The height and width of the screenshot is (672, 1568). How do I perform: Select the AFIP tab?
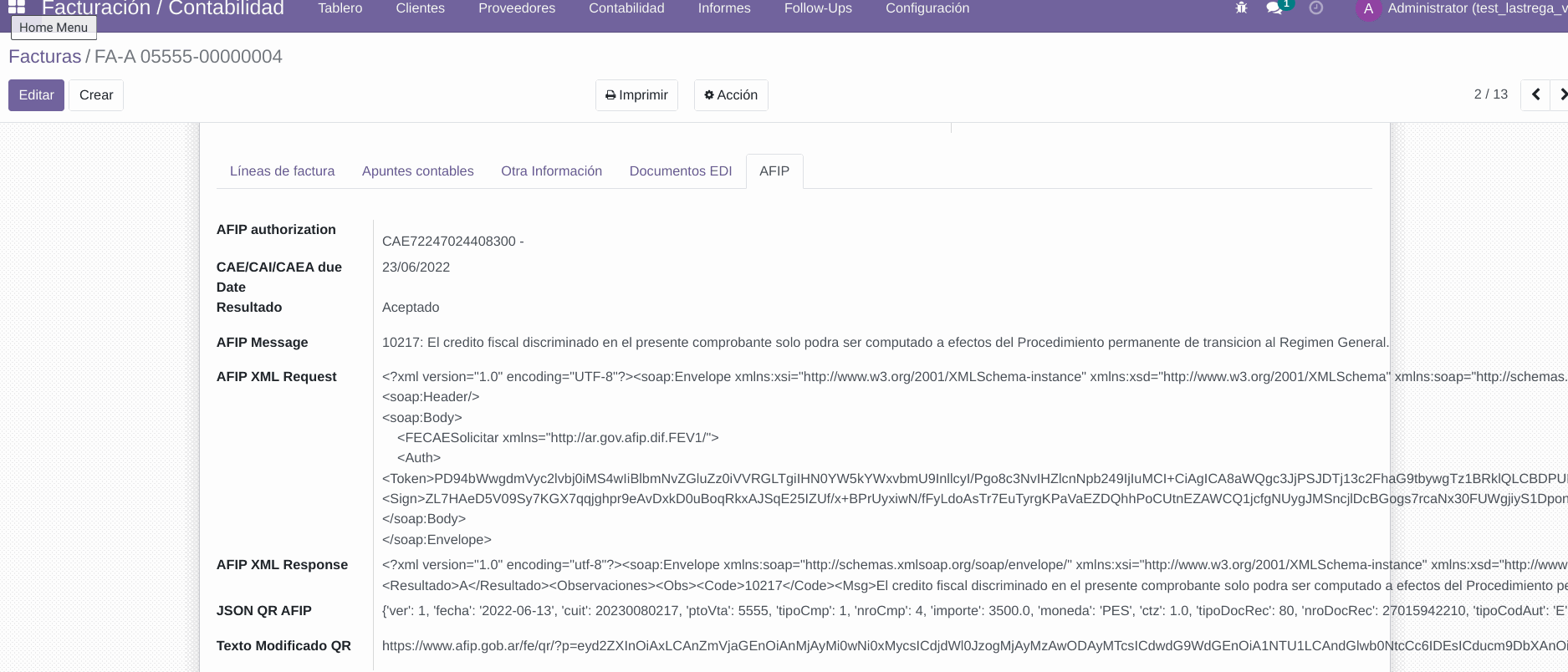(x=774, y=171)
